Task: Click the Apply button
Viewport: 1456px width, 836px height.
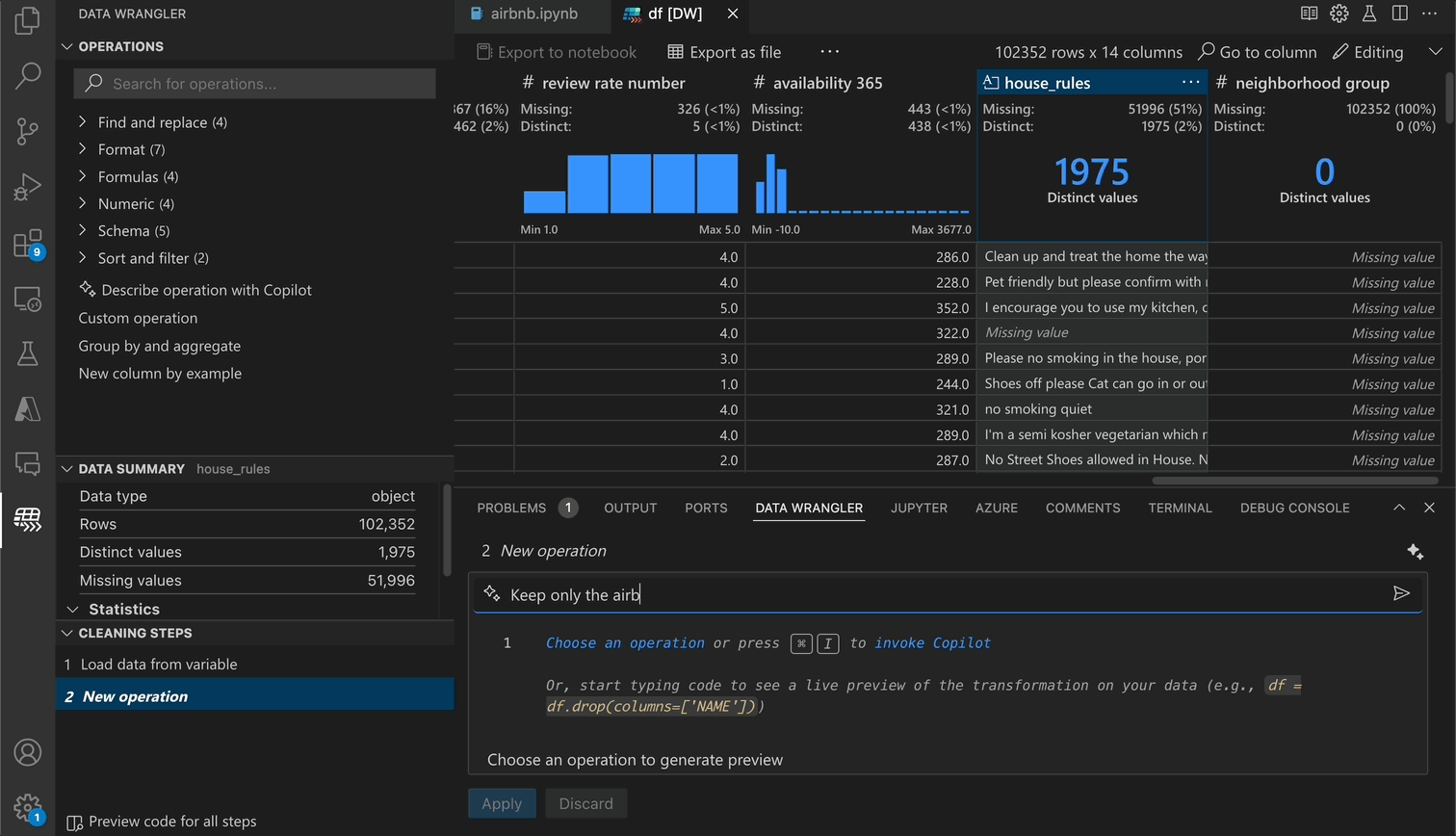Action: coord(502,803)
